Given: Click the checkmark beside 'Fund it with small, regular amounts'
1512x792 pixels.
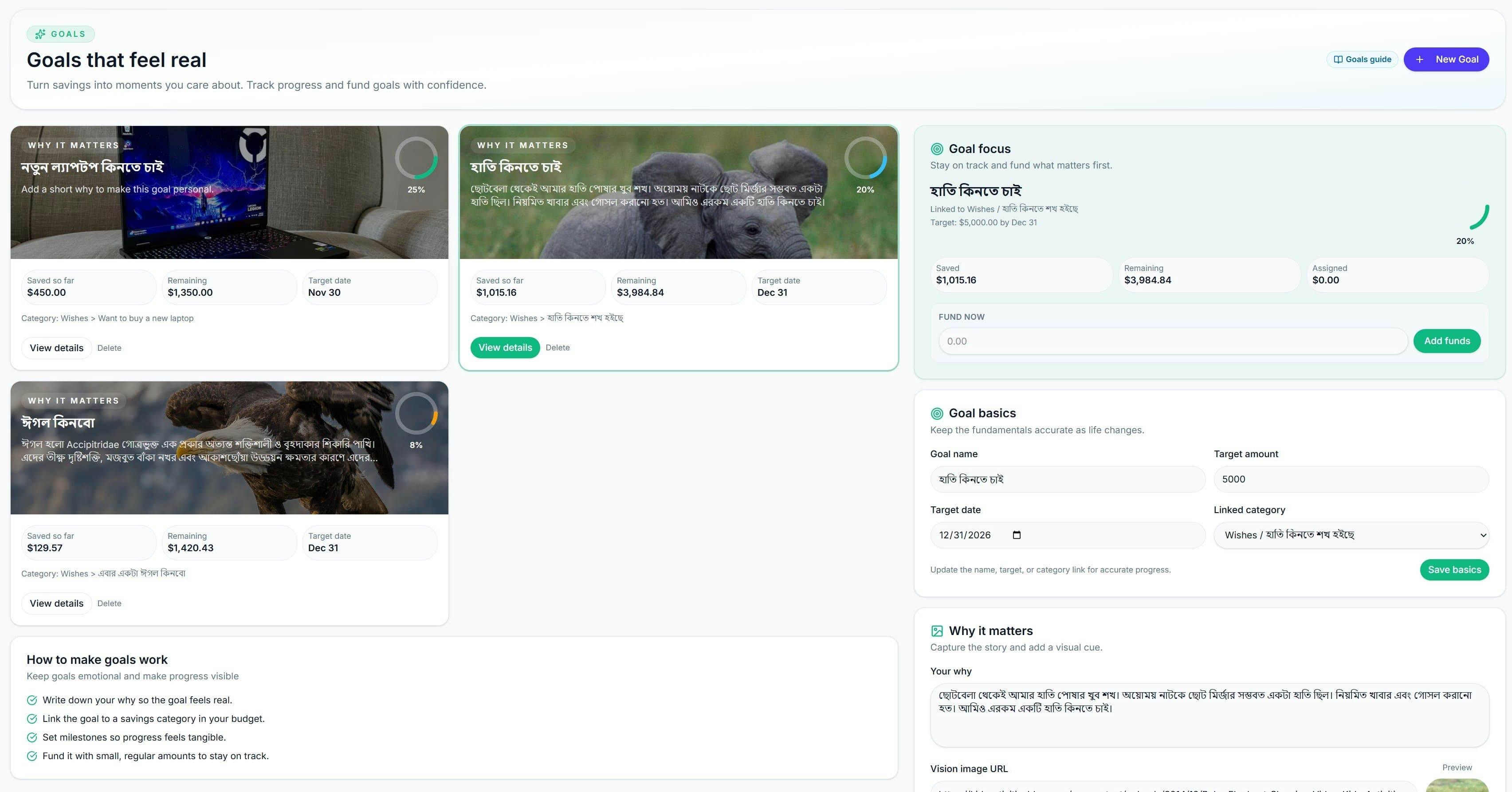Looking at the screenshot, I should tap(31, 756).
